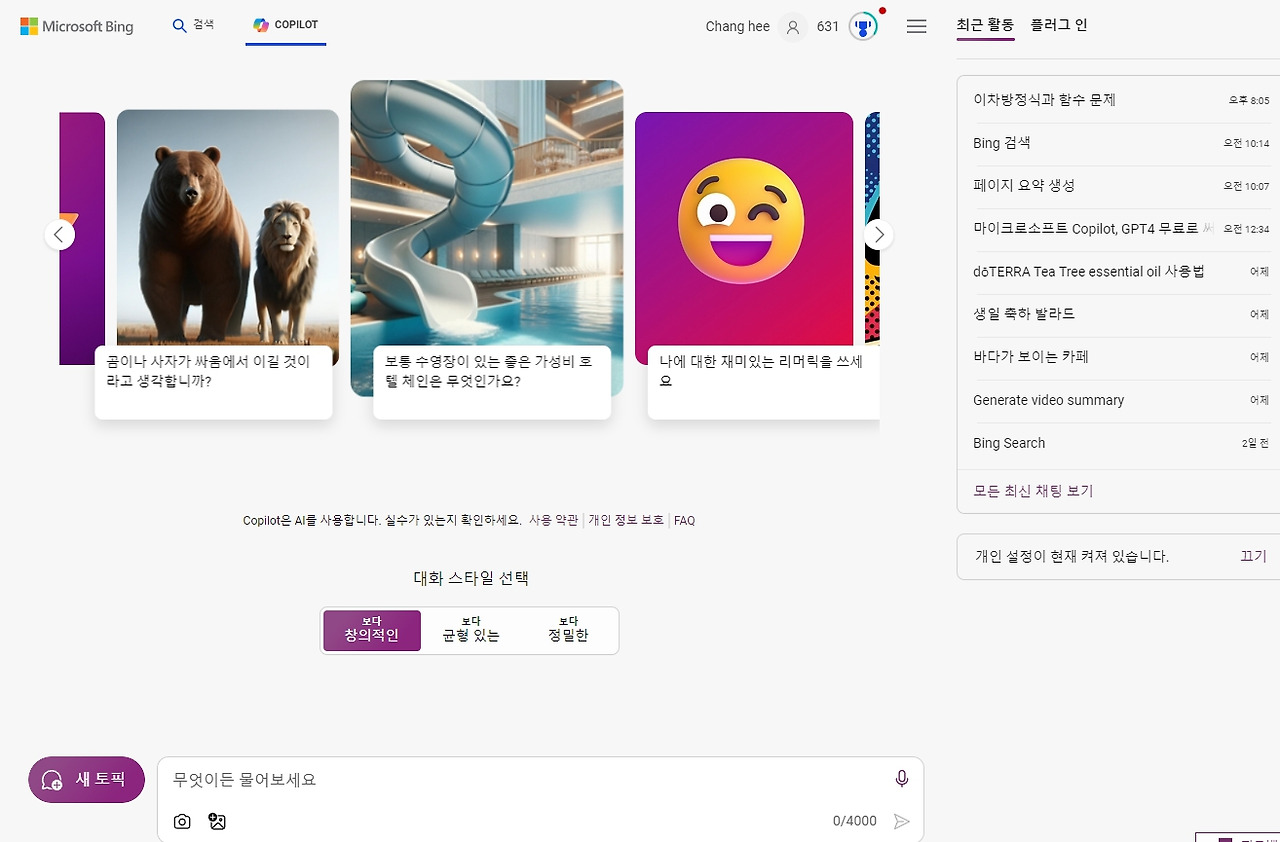The image size is (1280, 842).
Task: View the 631 rewards points
Action: pos(828,26)
